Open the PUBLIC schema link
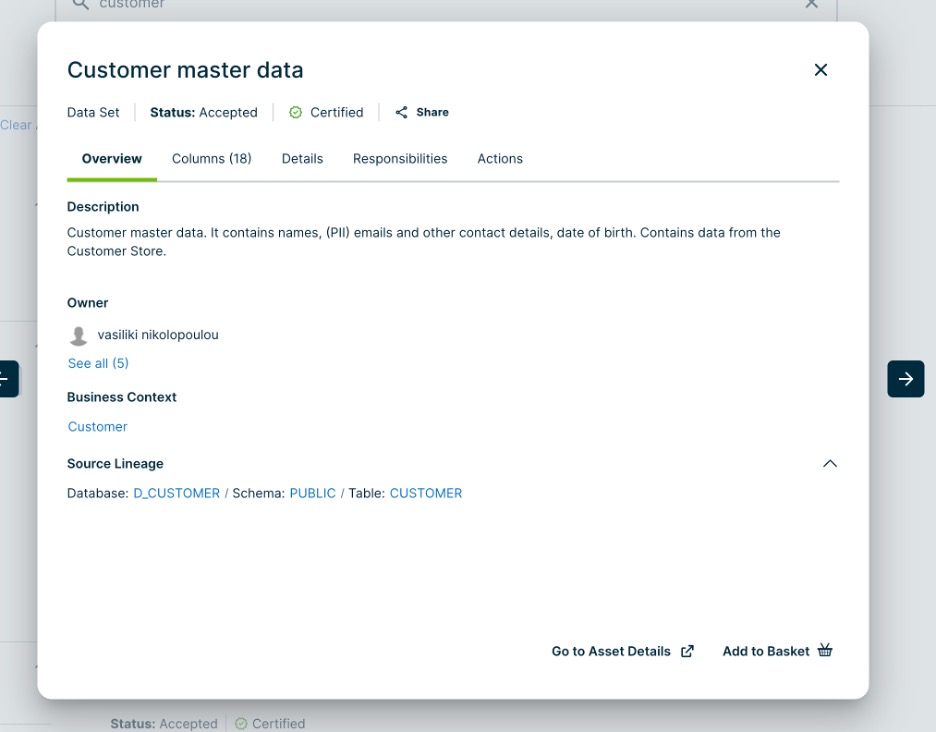 [x=312, y=493]
